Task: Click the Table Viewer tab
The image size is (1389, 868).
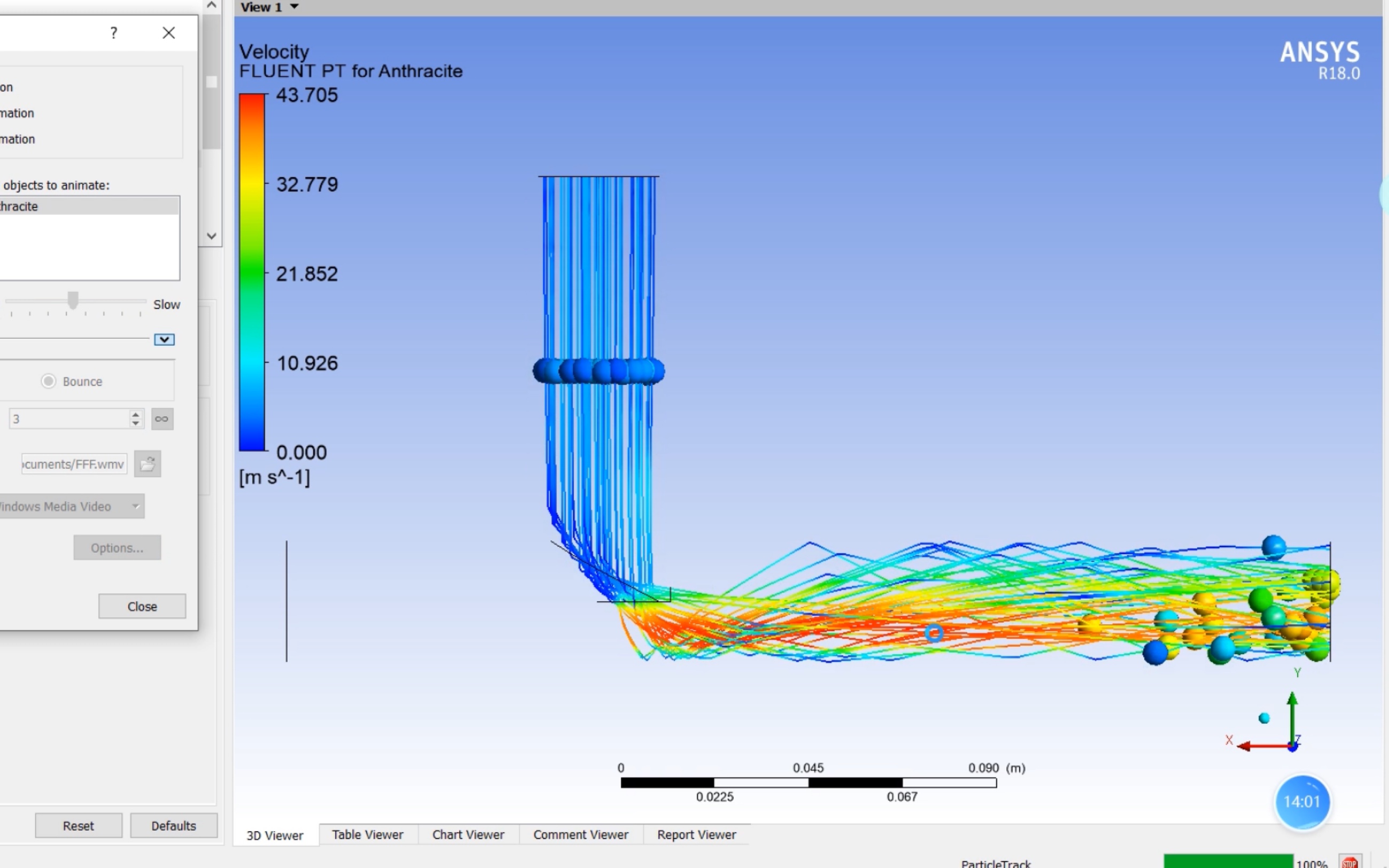Action: 367,834
